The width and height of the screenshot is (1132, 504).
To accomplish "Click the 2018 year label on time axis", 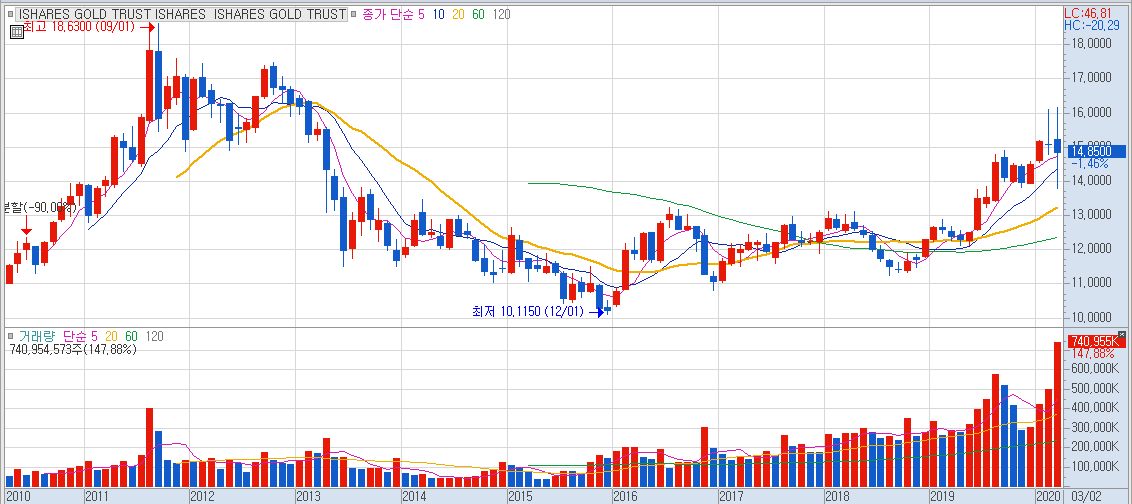I will [837, 496].
